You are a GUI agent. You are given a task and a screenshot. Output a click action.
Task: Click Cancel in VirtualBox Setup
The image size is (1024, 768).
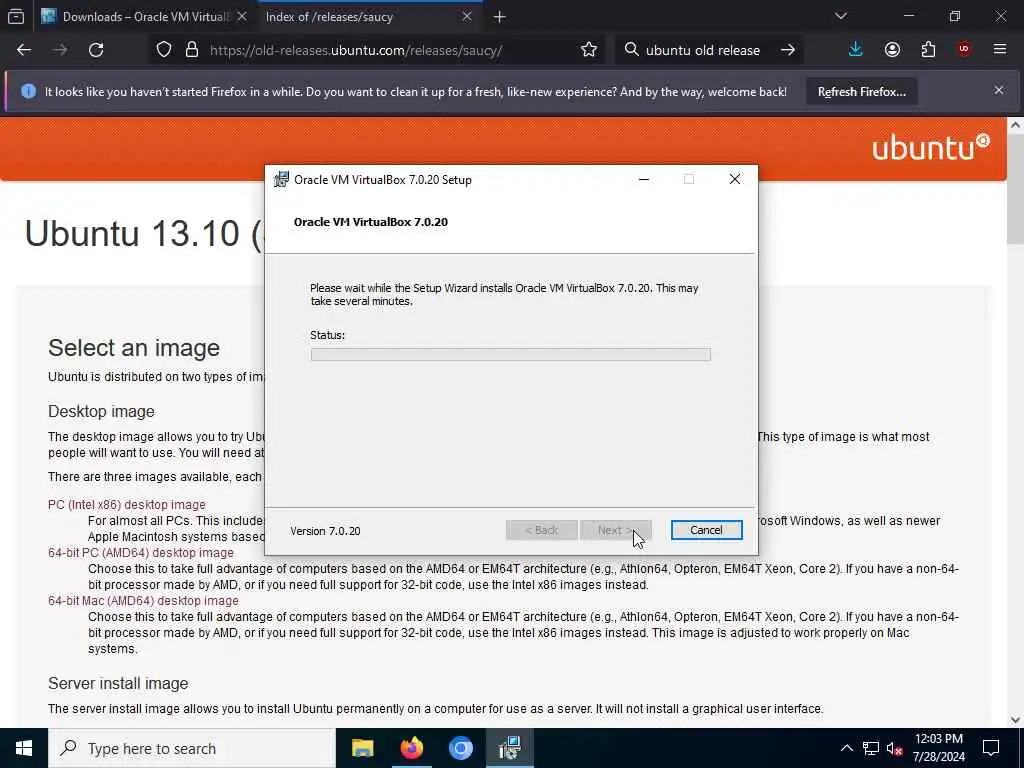pos(706,530)
